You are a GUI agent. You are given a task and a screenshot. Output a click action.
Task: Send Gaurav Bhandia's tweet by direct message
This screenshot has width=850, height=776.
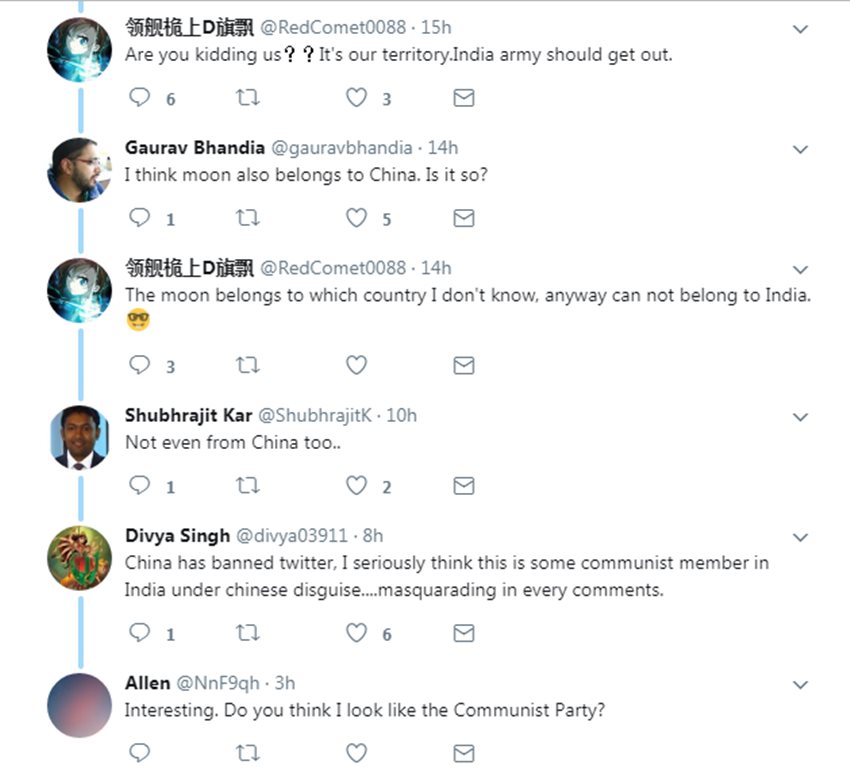(463, 218)
